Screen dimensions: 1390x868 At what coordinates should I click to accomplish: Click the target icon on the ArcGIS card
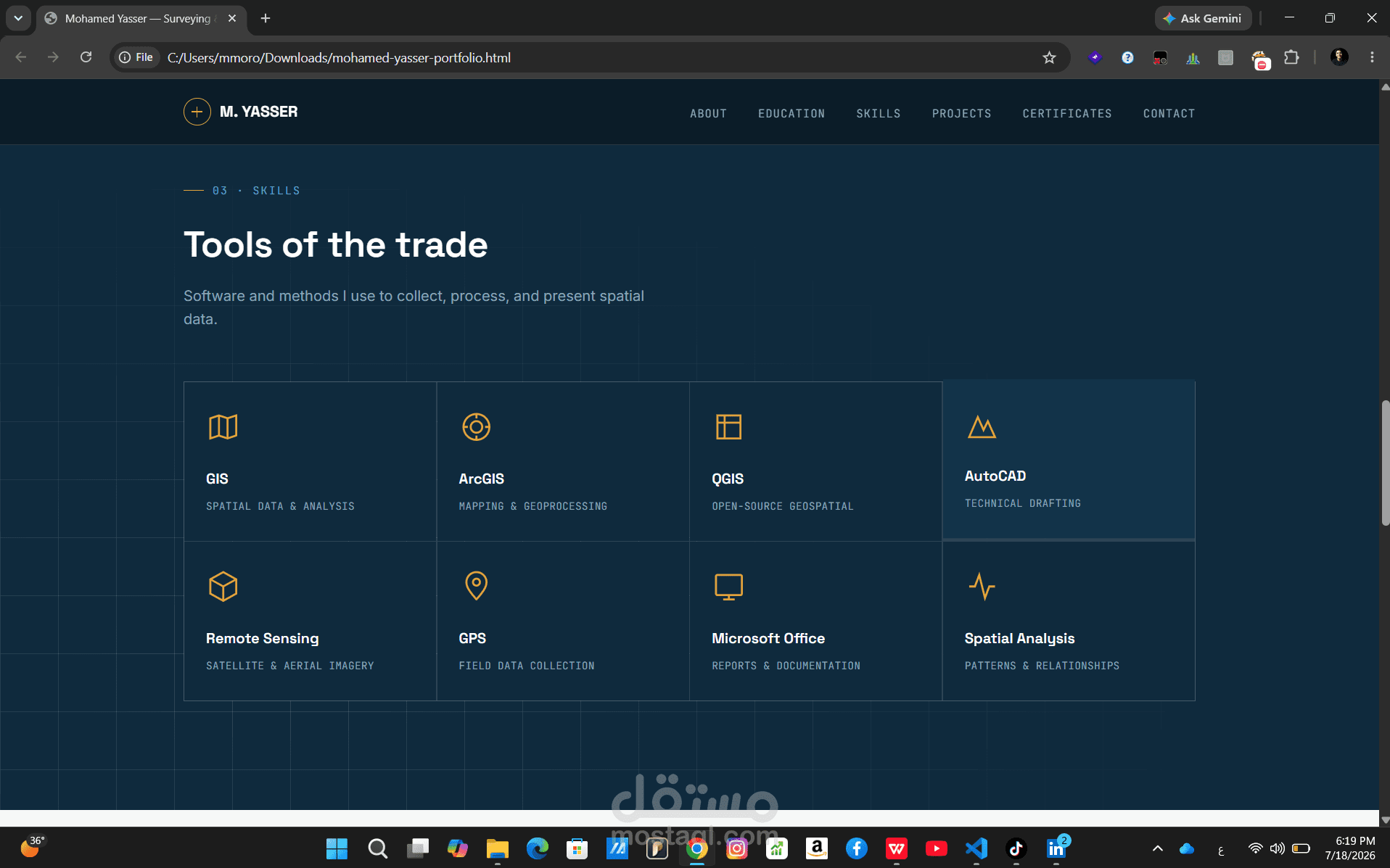click(476, 427)
